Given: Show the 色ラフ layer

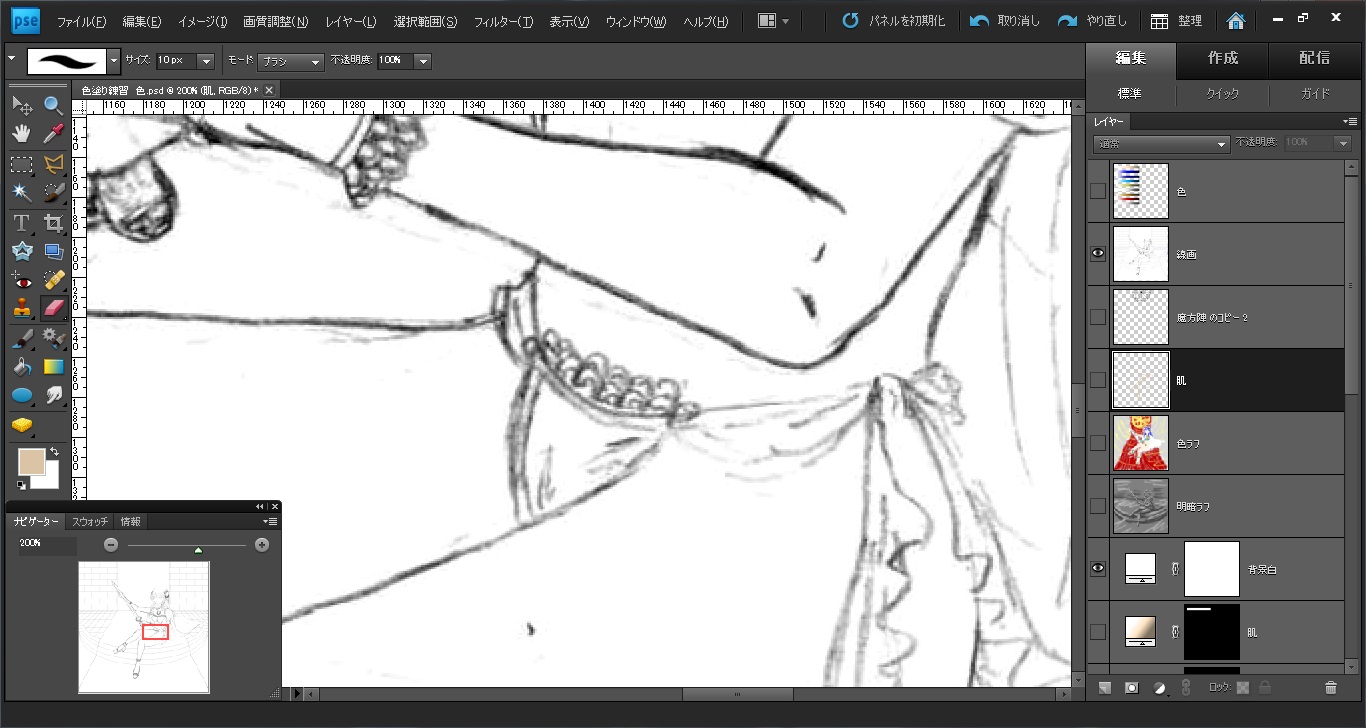Looking at the screenshot, I should click(1098, 443).
